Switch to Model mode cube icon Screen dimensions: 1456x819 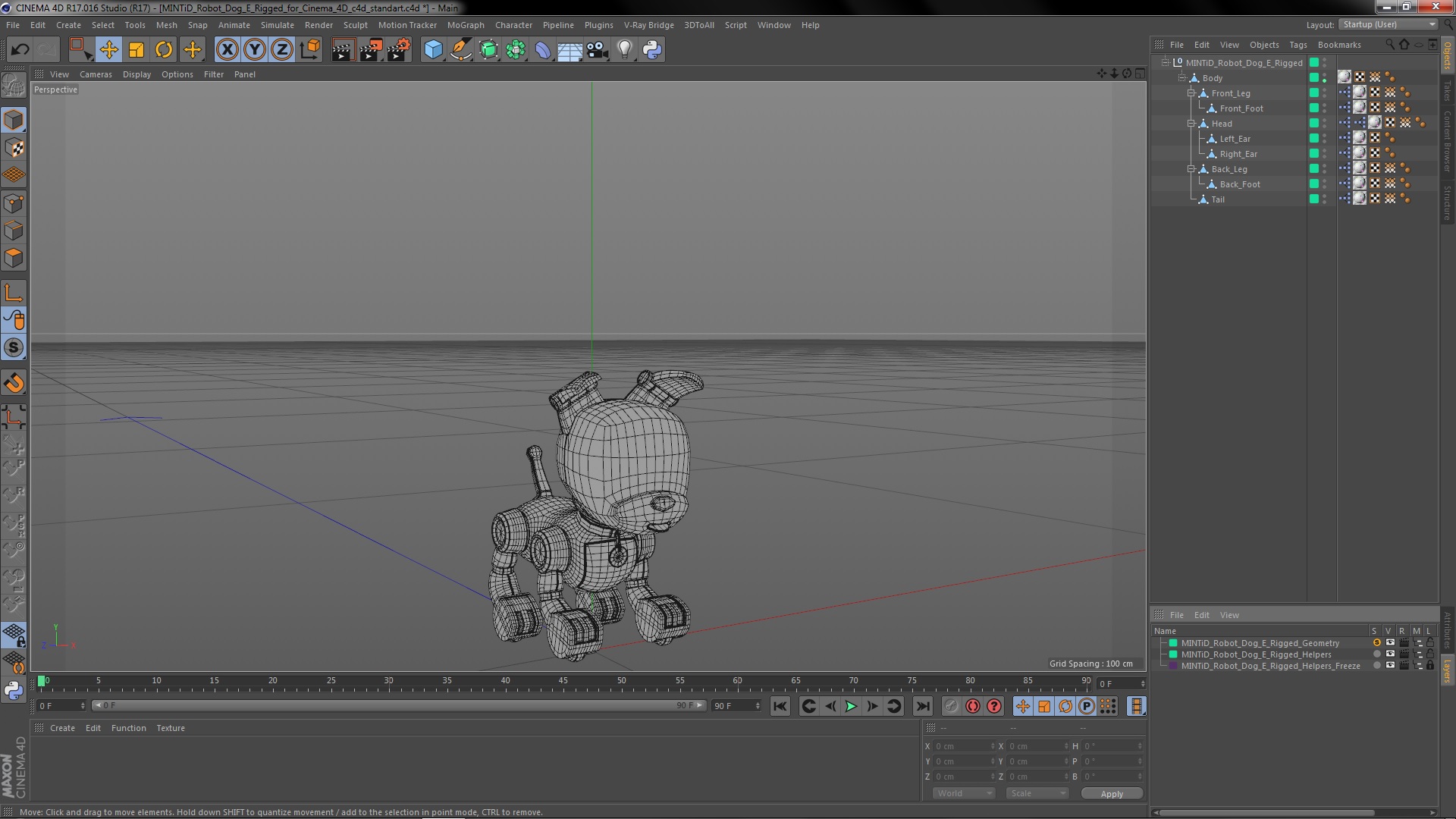click(x=14, y=120)
